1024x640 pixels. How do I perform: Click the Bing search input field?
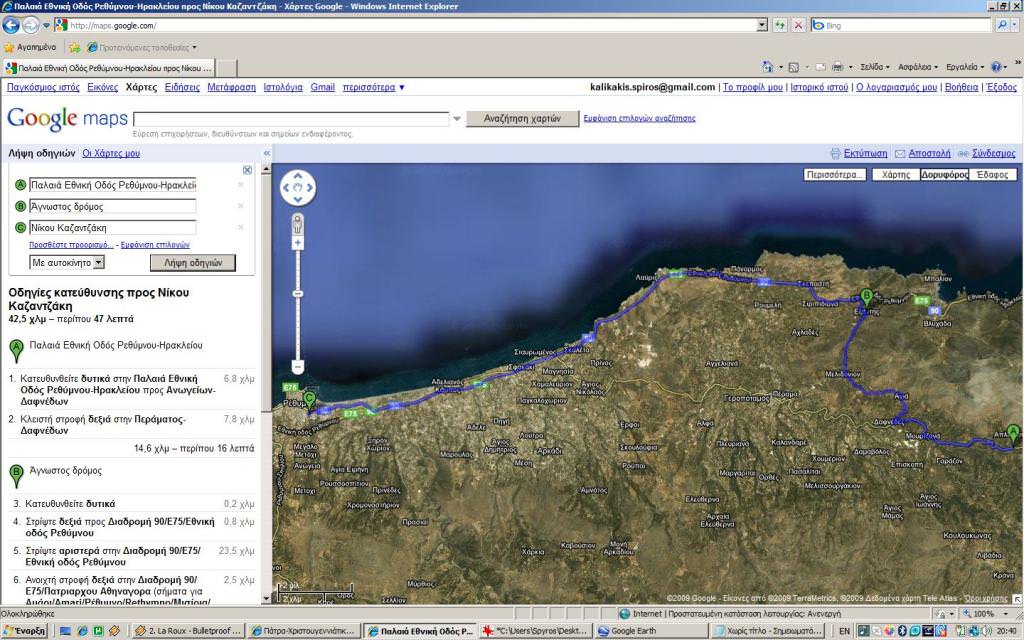[901, 25]
